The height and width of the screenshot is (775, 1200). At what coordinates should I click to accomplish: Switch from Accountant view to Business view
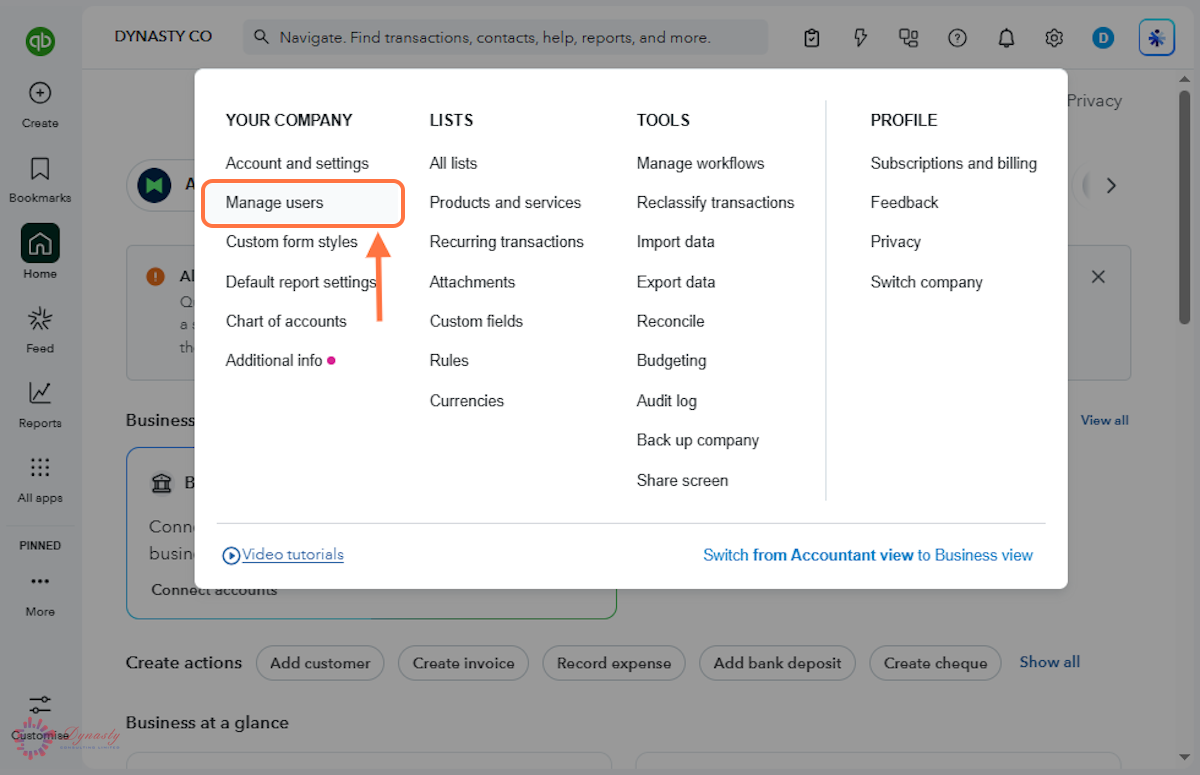coord(868,555)
